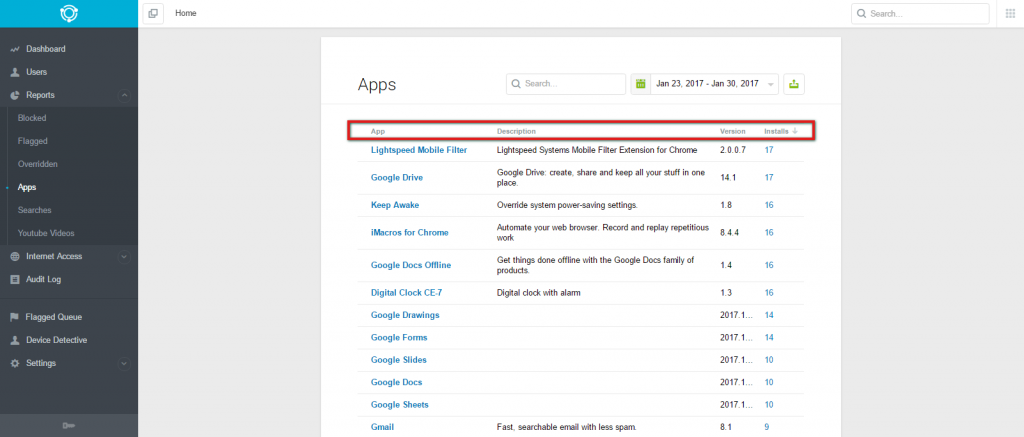Collapse the Reports section chevron

(124, 95)
